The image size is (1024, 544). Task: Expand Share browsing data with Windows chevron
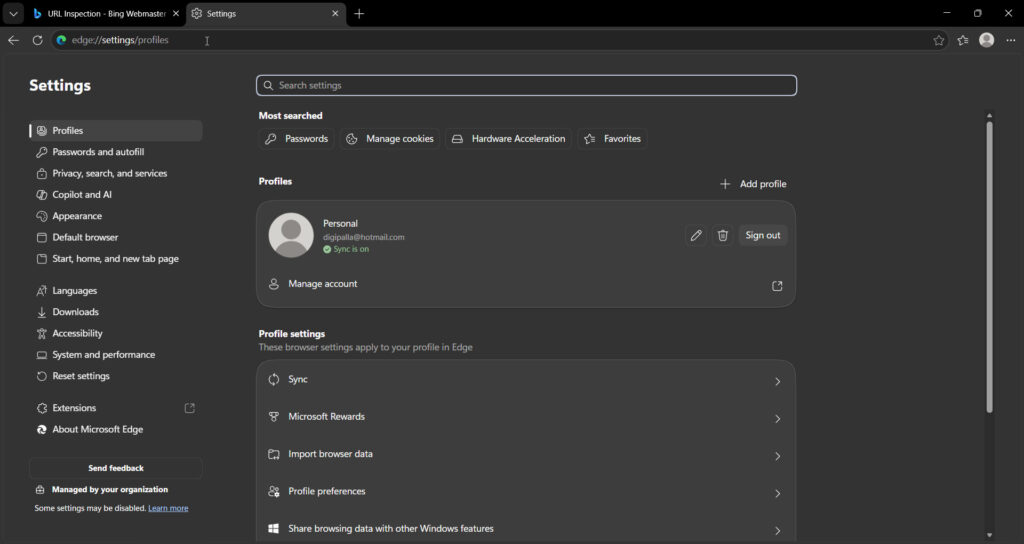[777, 530]
